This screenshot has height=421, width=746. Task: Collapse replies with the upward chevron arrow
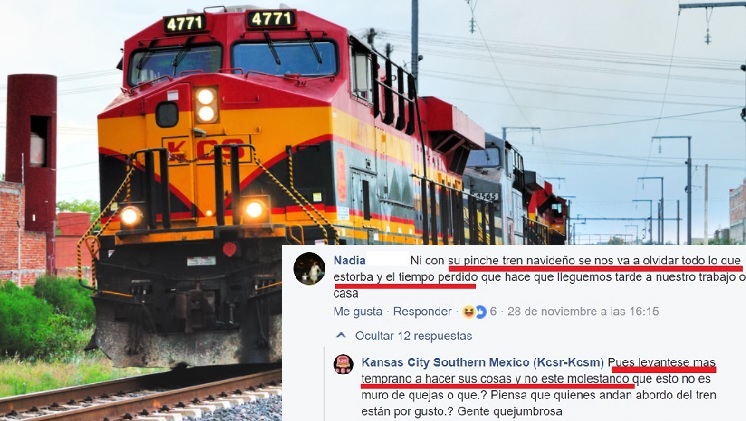coord(341,335)
